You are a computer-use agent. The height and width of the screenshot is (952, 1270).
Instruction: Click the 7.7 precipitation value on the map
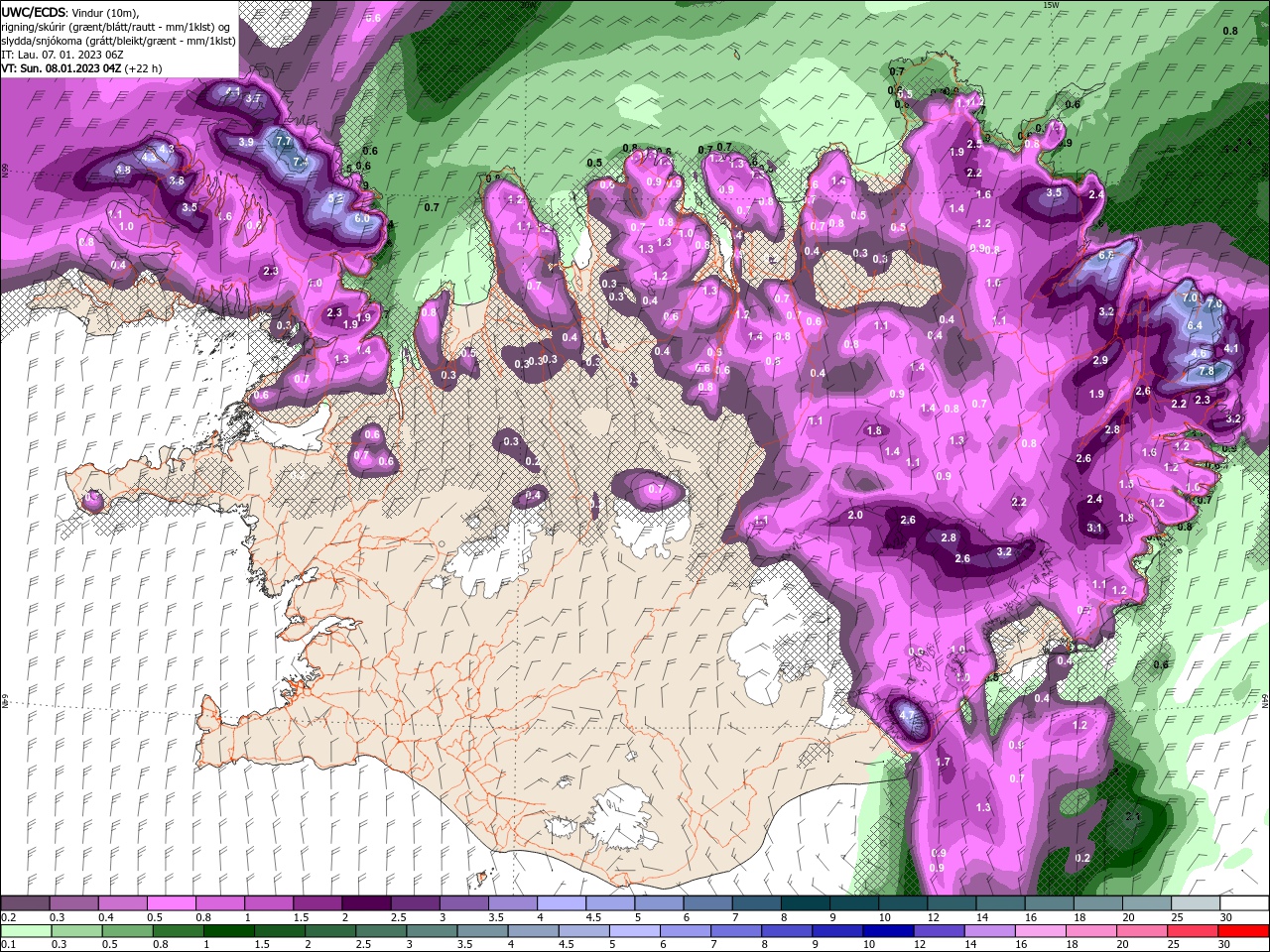click(283, 142)
